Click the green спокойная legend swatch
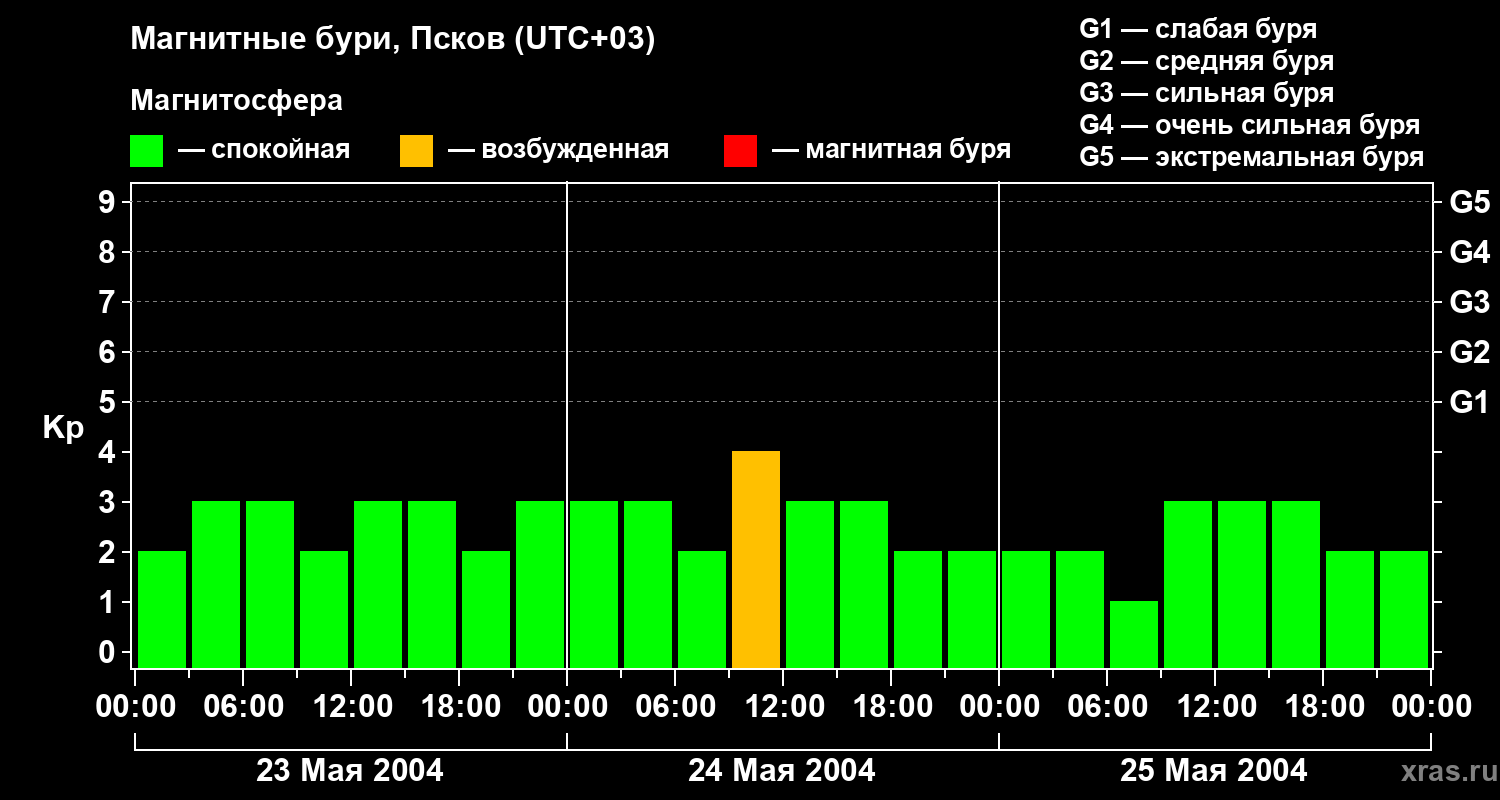This screenshot has height=800, width=1500. (147, 151)
